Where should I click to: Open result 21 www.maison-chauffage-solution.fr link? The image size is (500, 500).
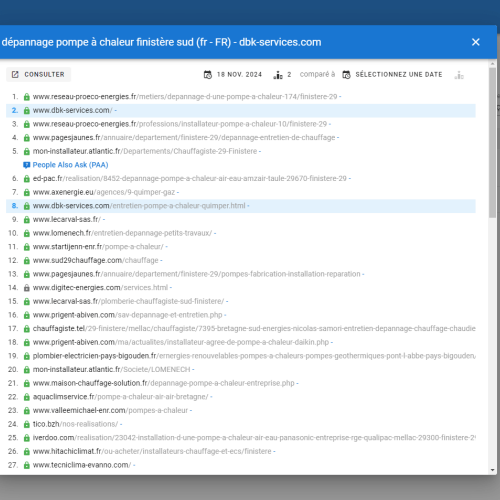tap(163, 383)
